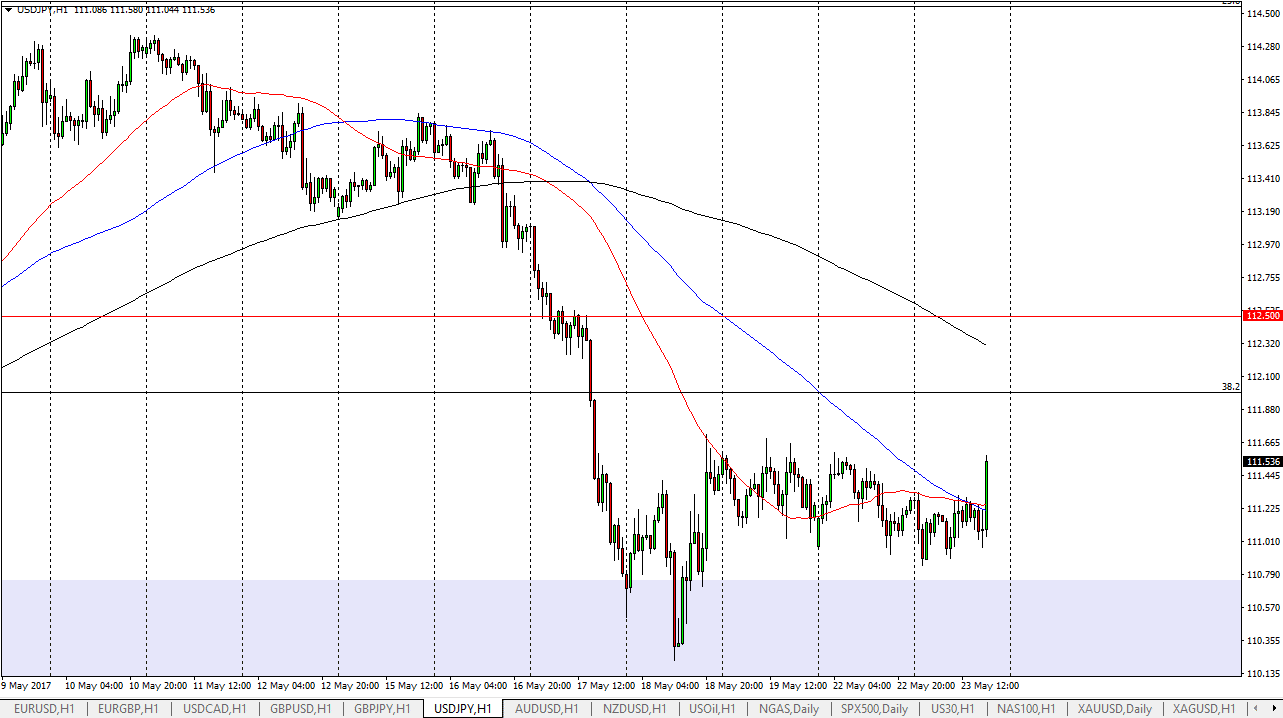Select the NZDUSD,H1 tab
The width and height of the screenshot is (1283, 718).
pos(634,709)
